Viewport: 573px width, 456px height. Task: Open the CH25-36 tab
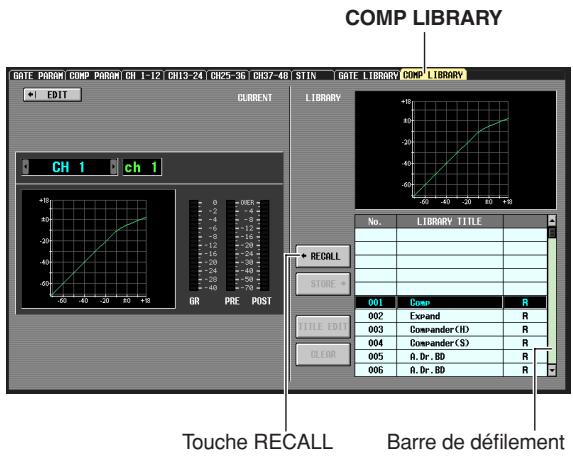[x=228, y=76]
